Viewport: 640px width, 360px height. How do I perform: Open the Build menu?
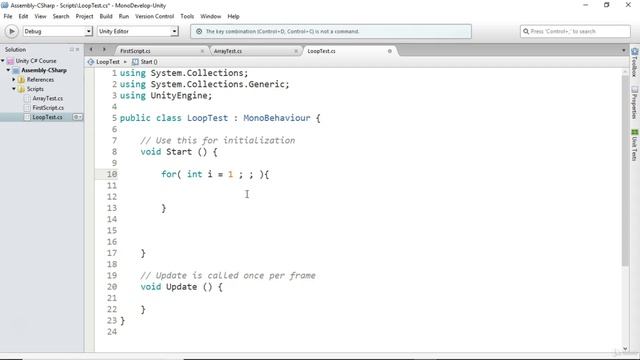[106, 16]
